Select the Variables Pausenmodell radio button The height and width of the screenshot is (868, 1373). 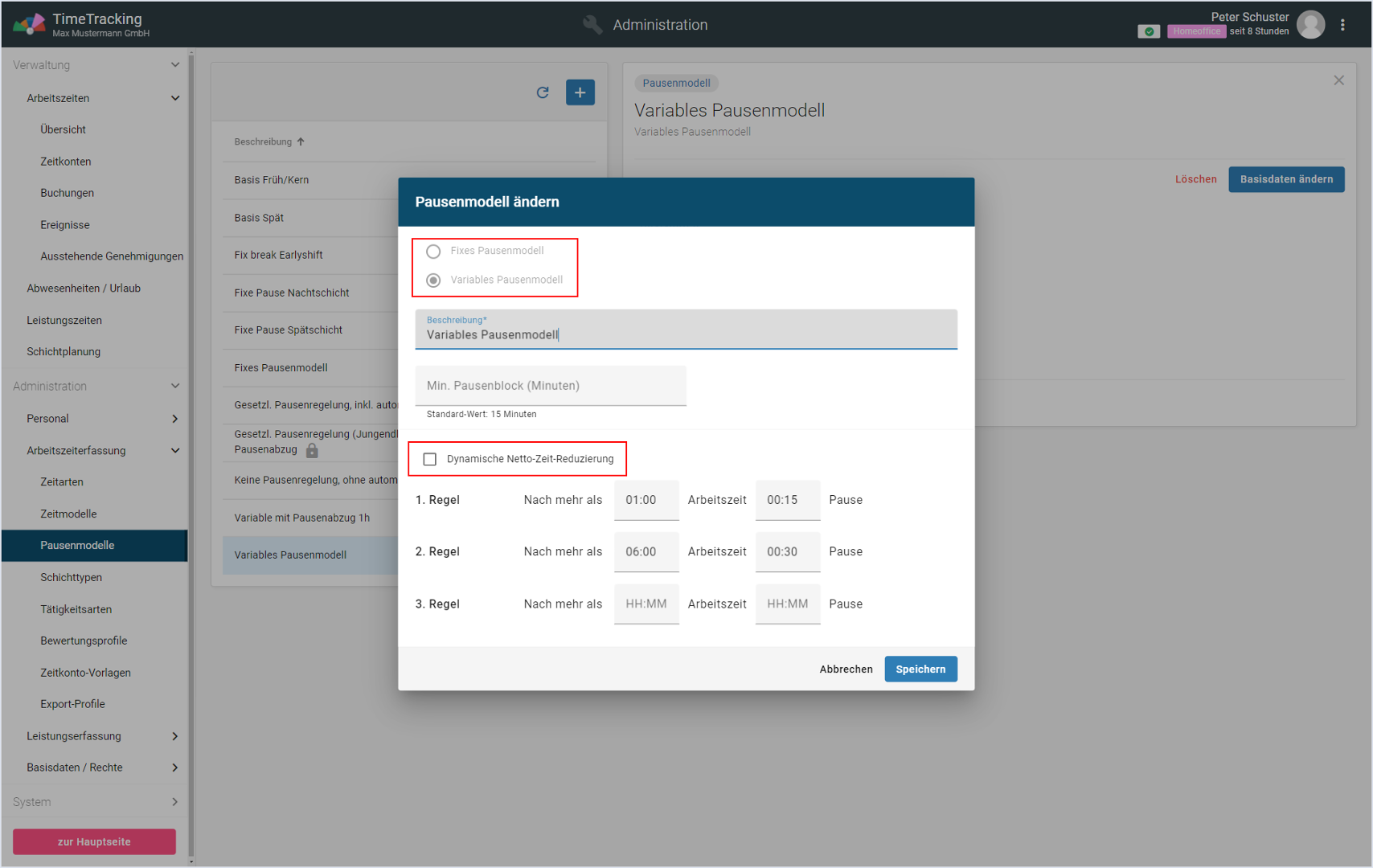click(433, 280)
